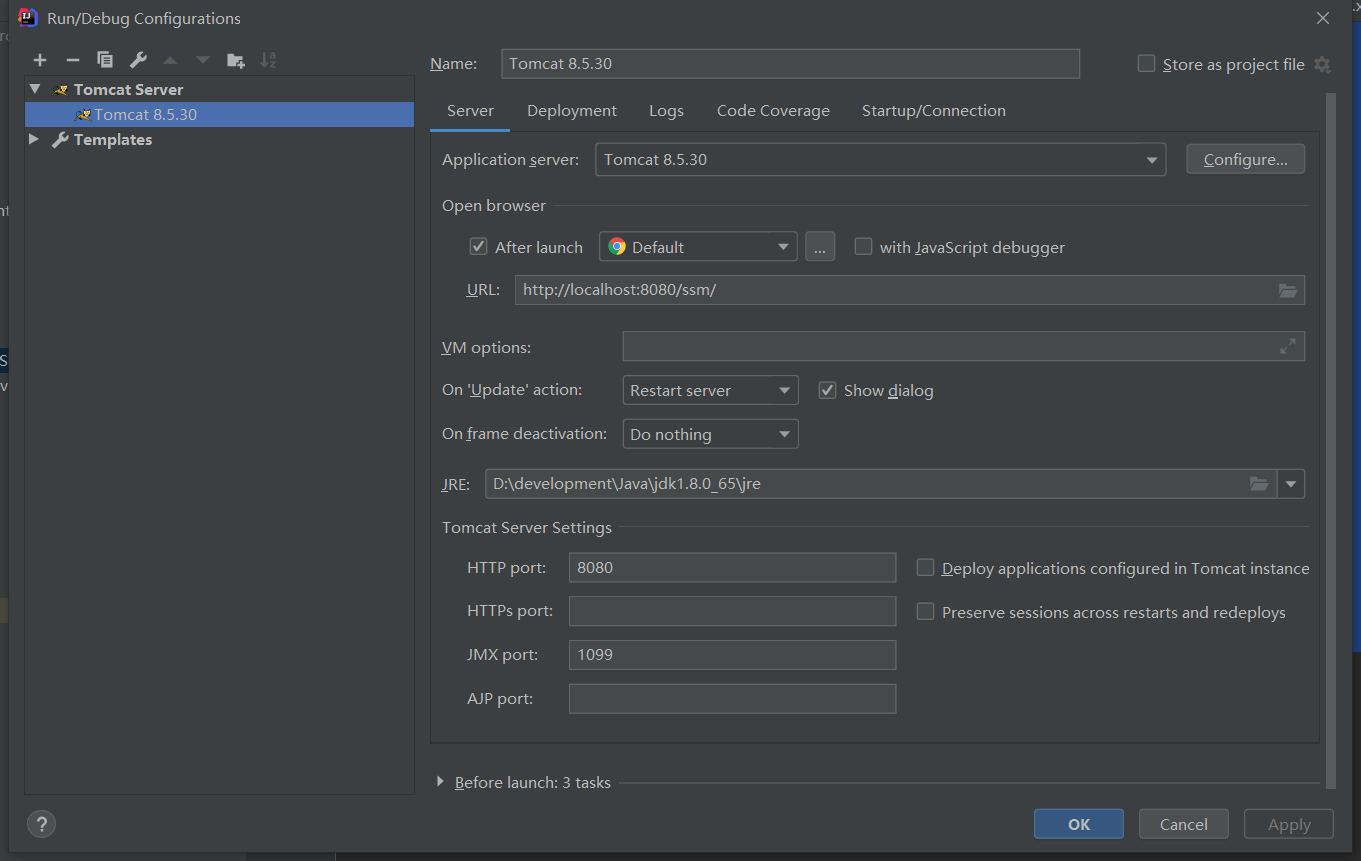Image resolution: width=1361 pixels, height=861 pixels.
Task: Click Cancel button
Action: 1184,824
